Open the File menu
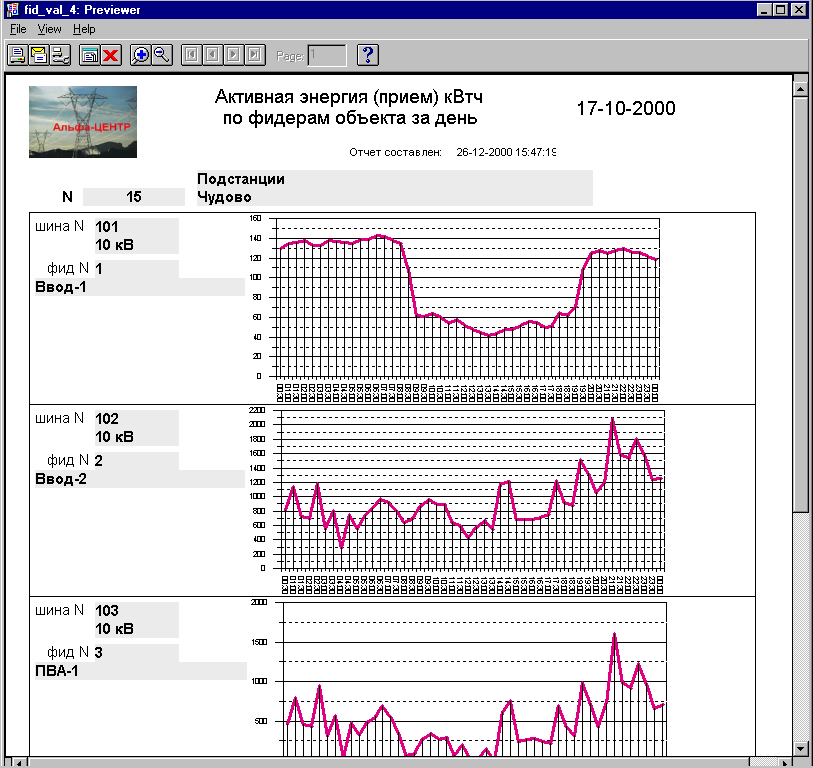The height and width of the screenshot is (768, 813). (18, 29)
